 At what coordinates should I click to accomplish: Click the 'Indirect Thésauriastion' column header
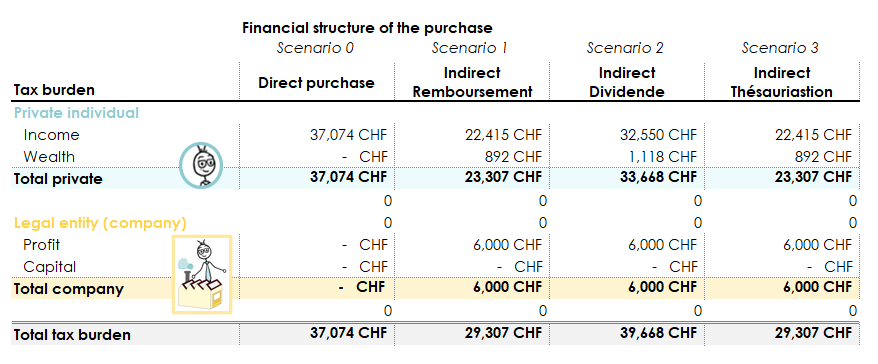point(782,82)
